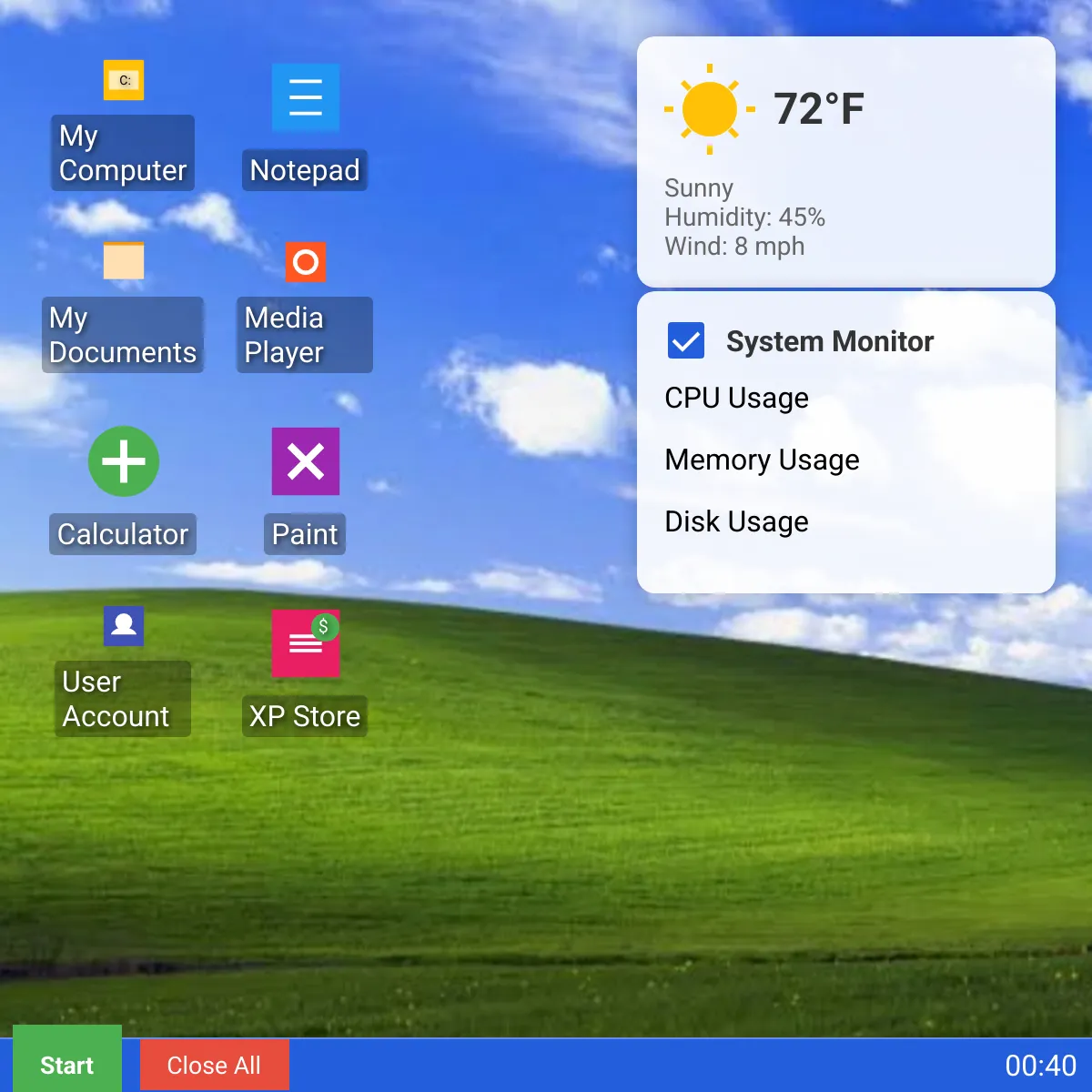Launch the green Calculator plus icon

(124, 461)
